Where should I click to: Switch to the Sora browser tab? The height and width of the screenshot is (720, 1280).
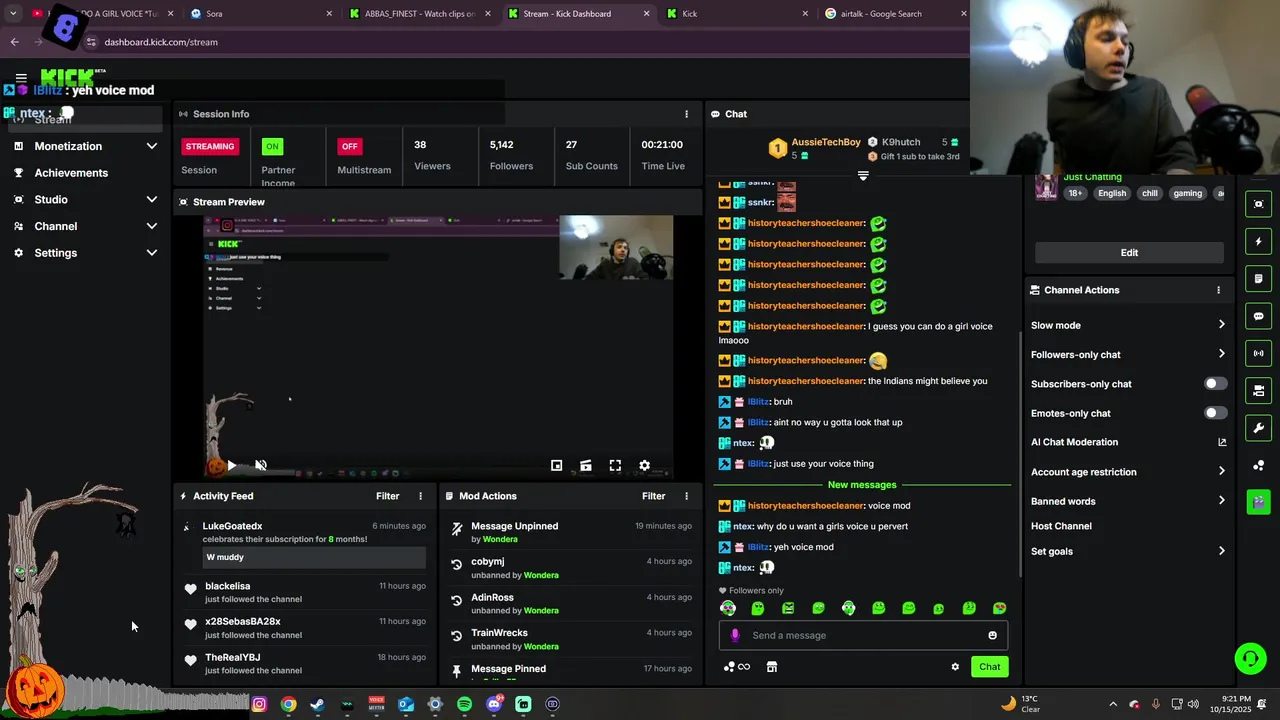(x=260, y=14)
